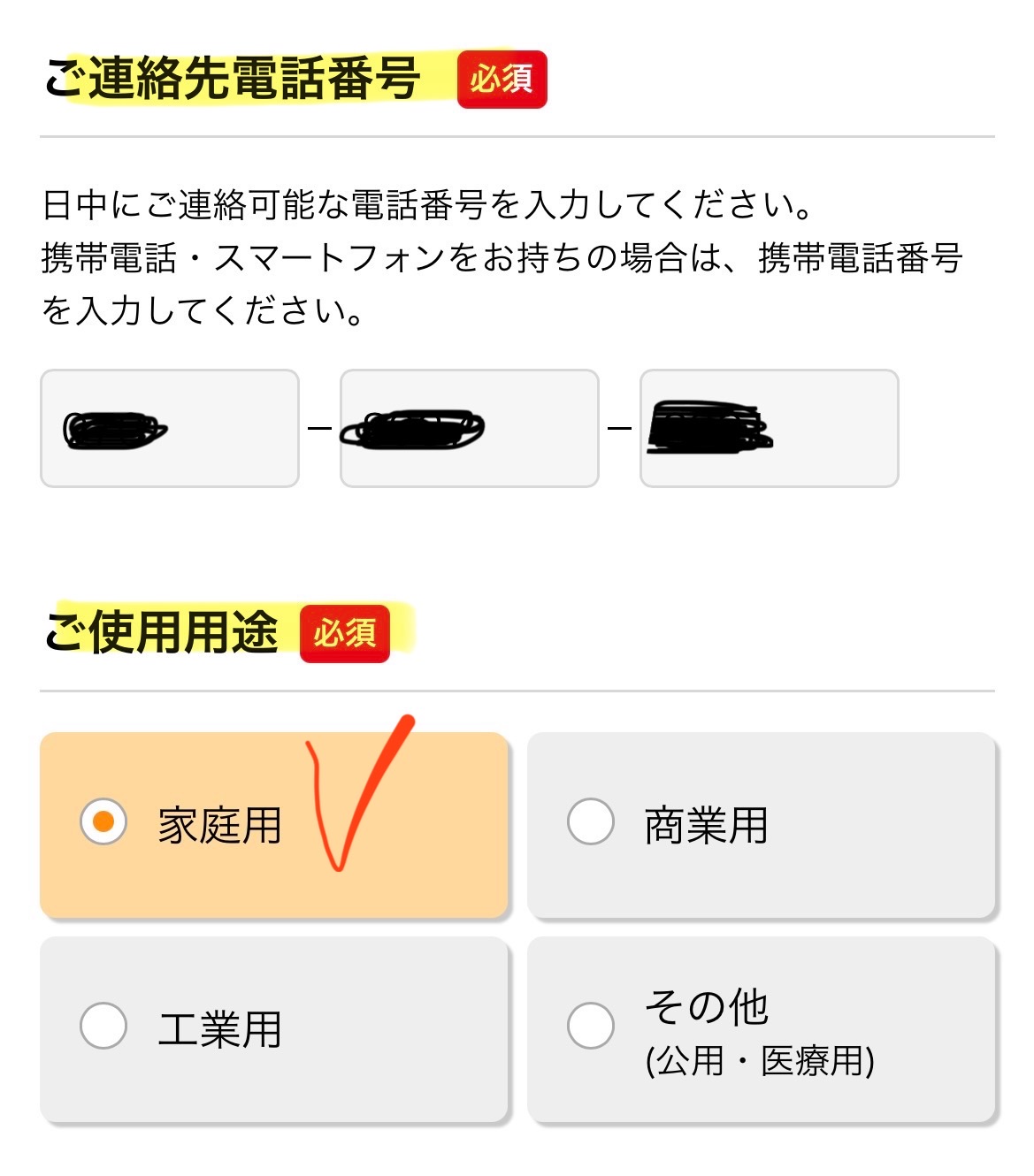Select the 家庭用 radio button
This screenshot has width=1034, height=1176.
coord(103,821)
